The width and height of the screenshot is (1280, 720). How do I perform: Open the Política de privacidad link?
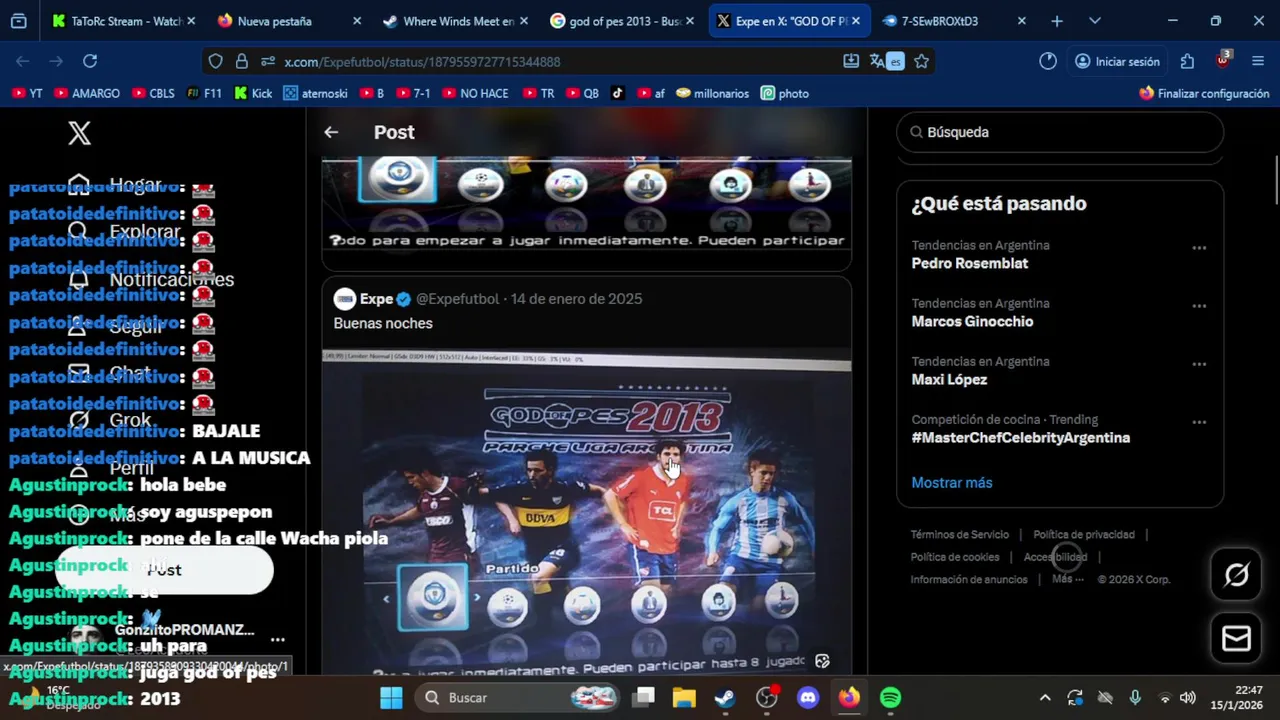coord(1084,535)
